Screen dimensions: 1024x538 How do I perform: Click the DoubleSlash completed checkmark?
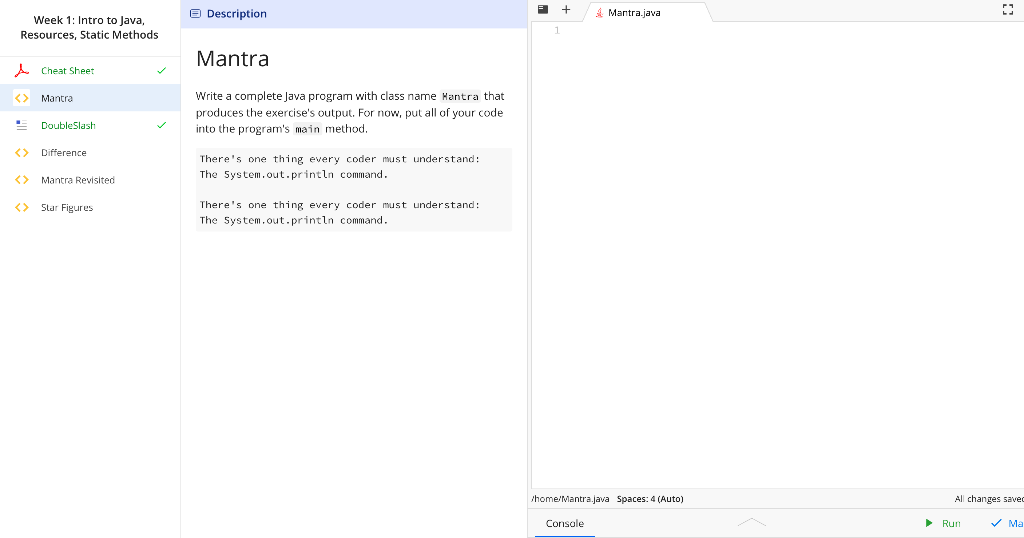click(x=161, y=125)
